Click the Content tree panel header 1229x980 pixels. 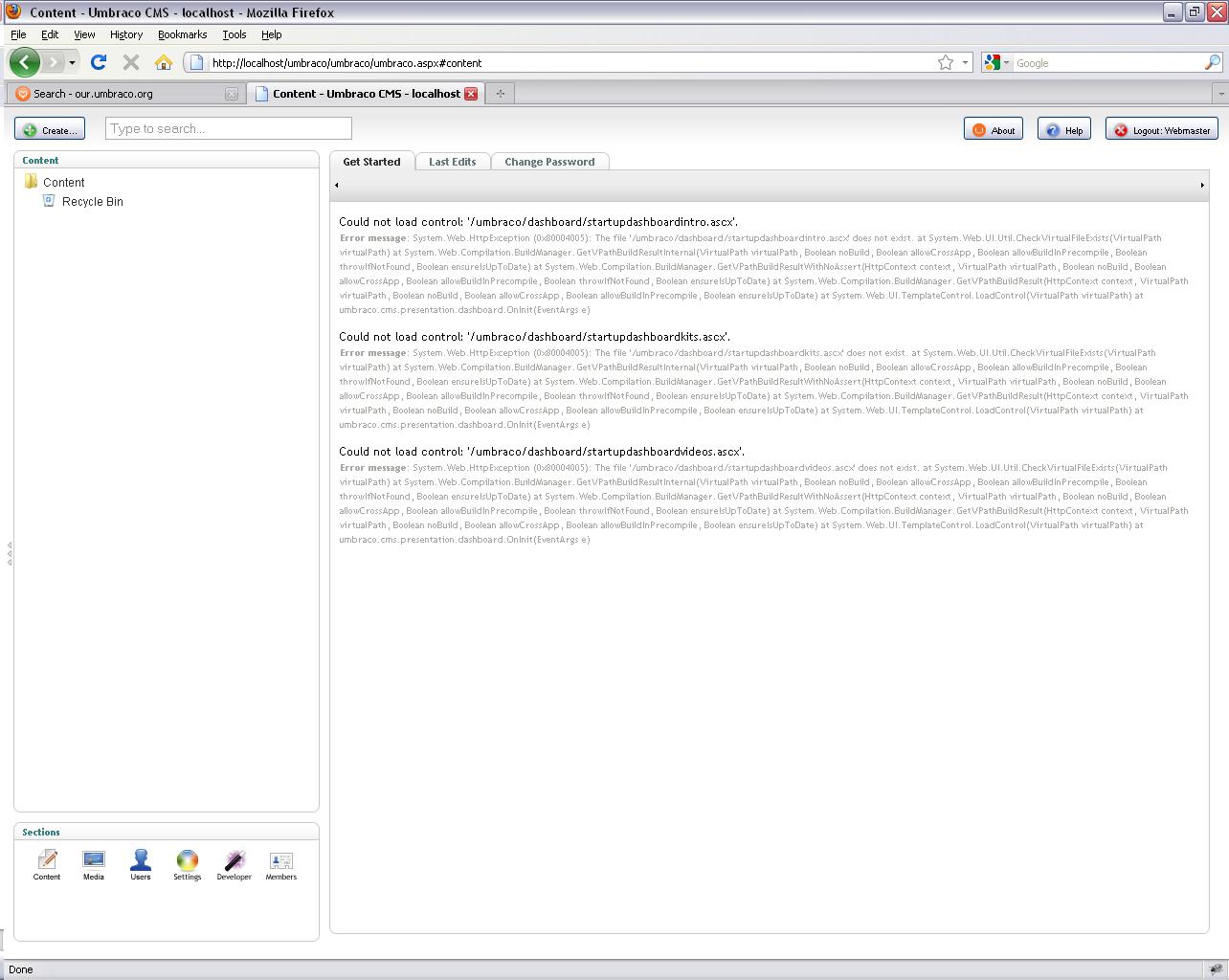(167, 160)
